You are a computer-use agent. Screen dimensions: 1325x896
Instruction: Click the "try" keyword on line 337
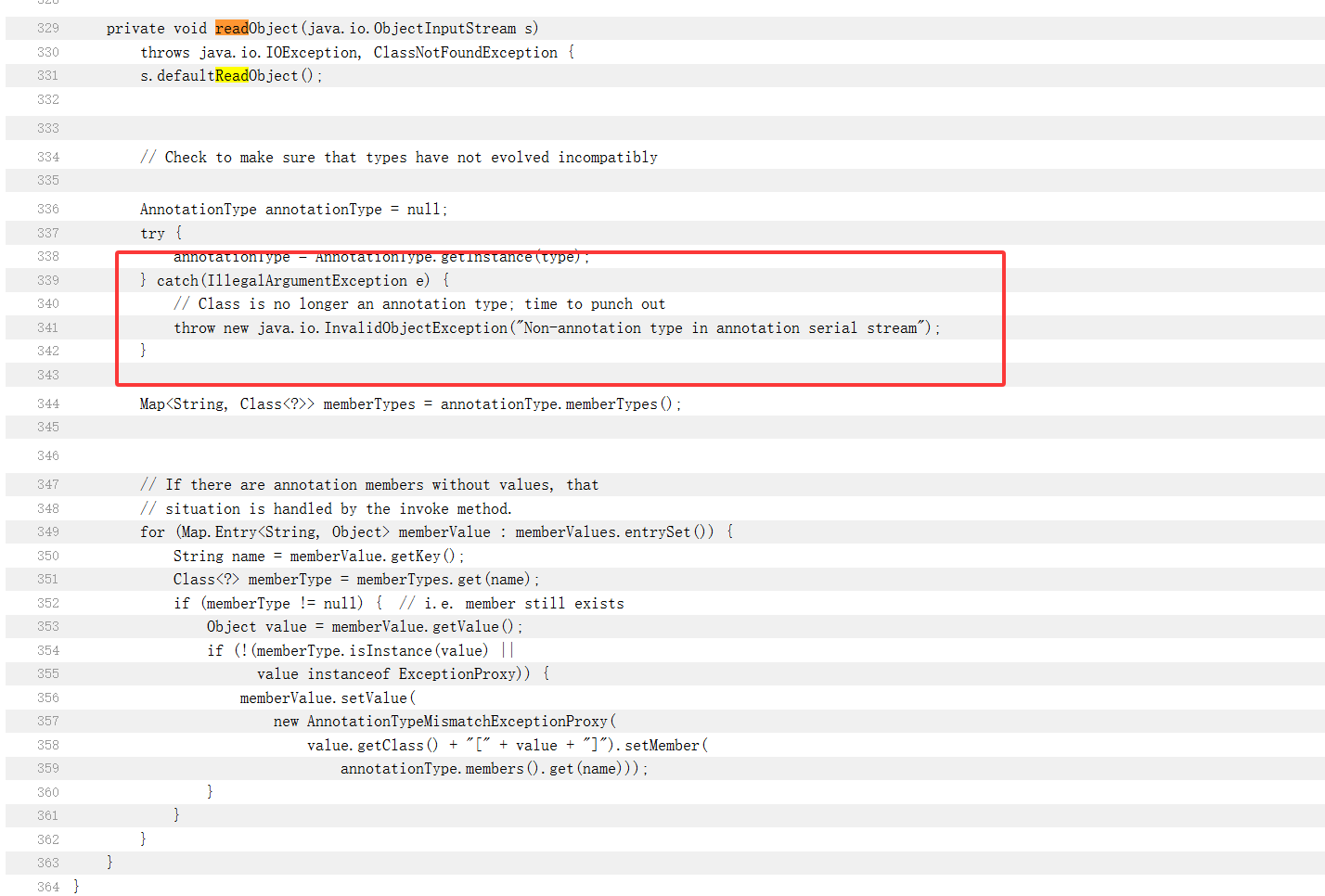[x=152, y=234]
